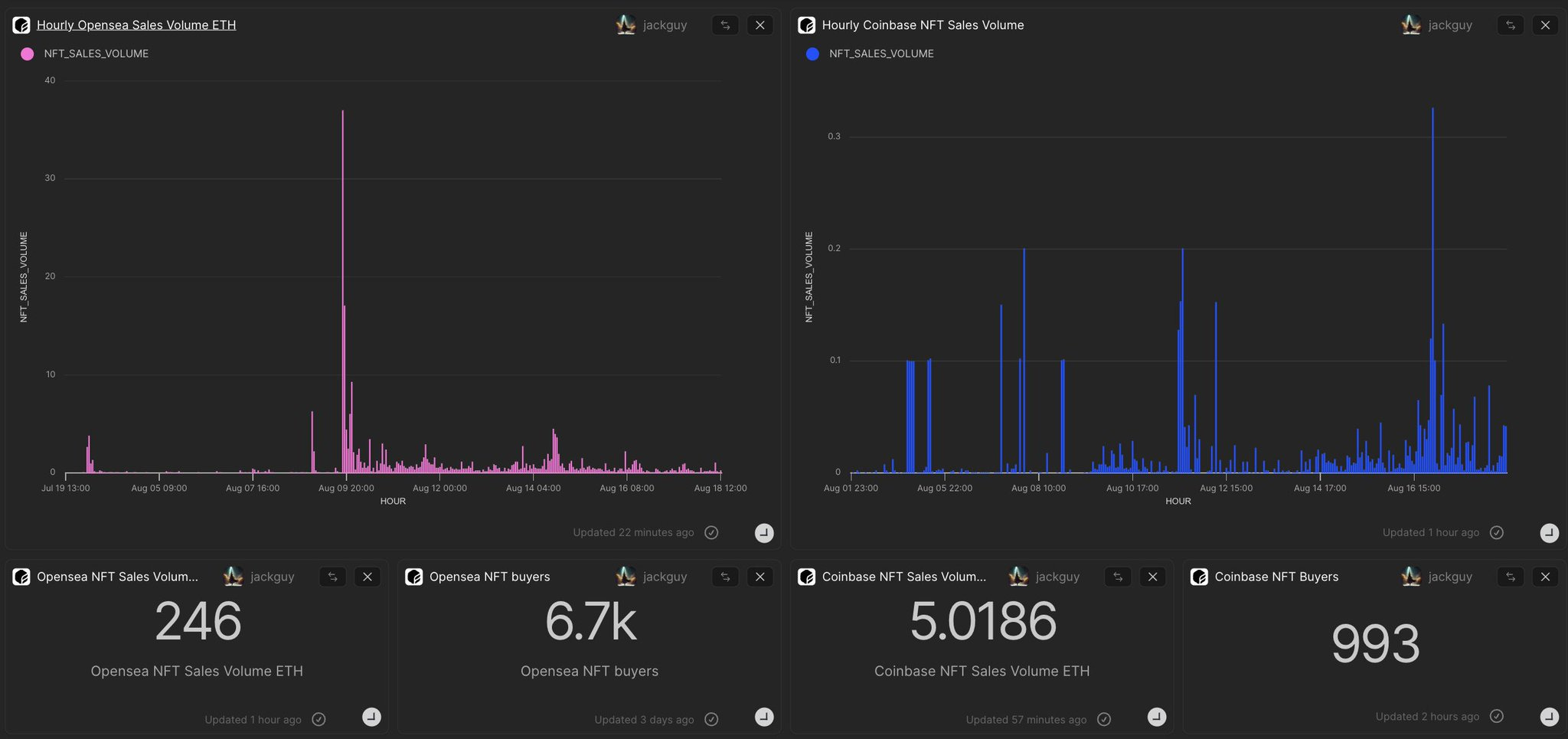1568x739 pixels.
Task: Click the round white icon button on the Opensea NFT buyers card
Action: point(764,717)
